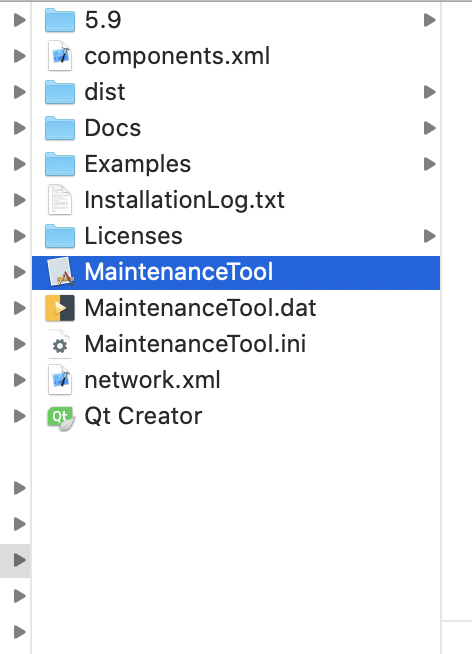Image resolution: width=472 pixels, height=654 pixels.
Task: Click the "dist" folder name
Action: [105, 92]
